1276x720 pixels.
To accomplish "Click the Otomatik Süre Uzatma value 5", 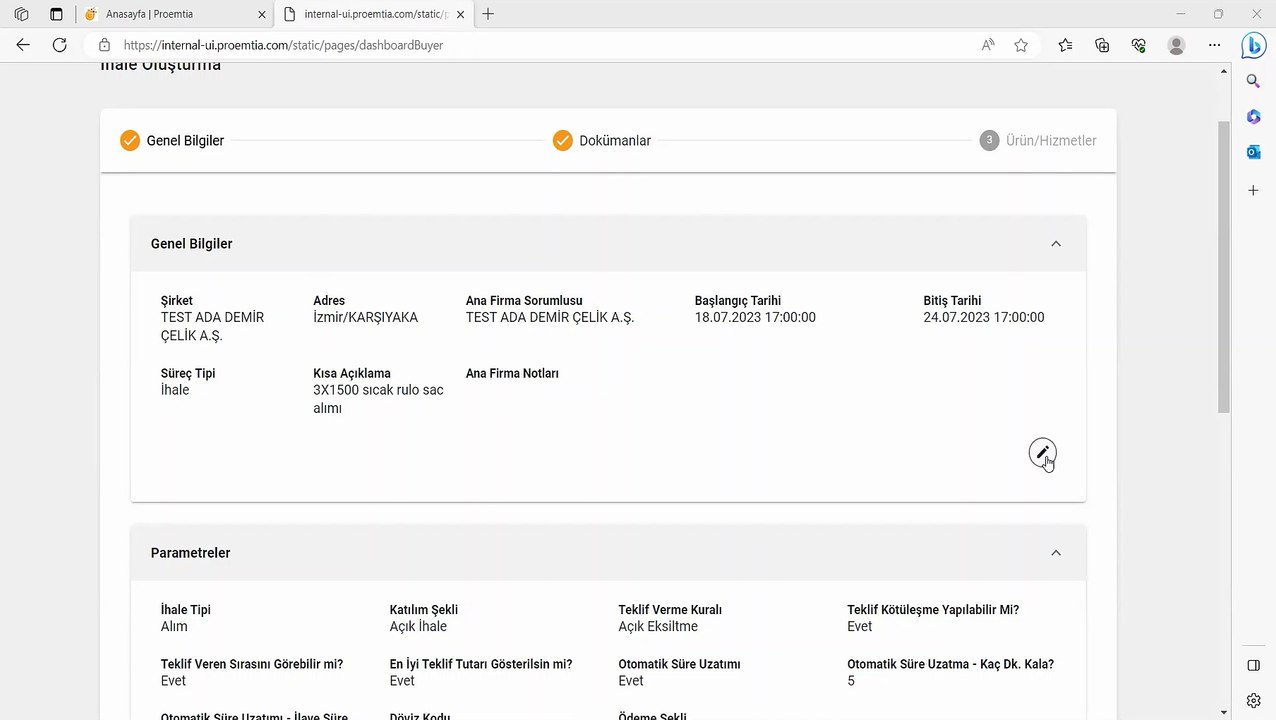I will pos(851,680).
